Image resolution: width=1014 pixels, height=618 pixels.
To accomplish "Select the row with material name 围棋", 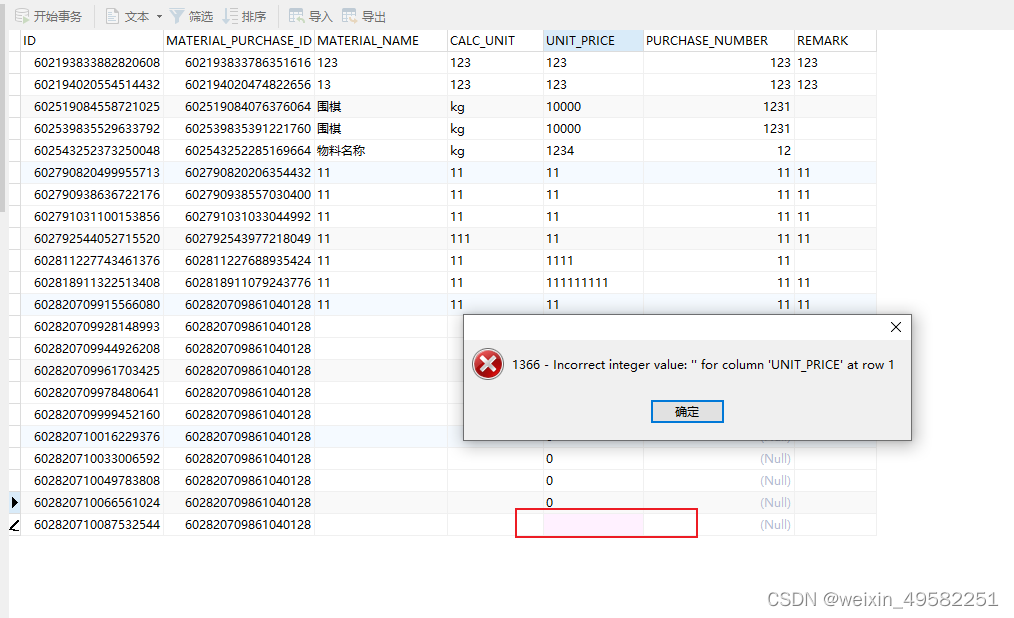I will tap(330, 106).
